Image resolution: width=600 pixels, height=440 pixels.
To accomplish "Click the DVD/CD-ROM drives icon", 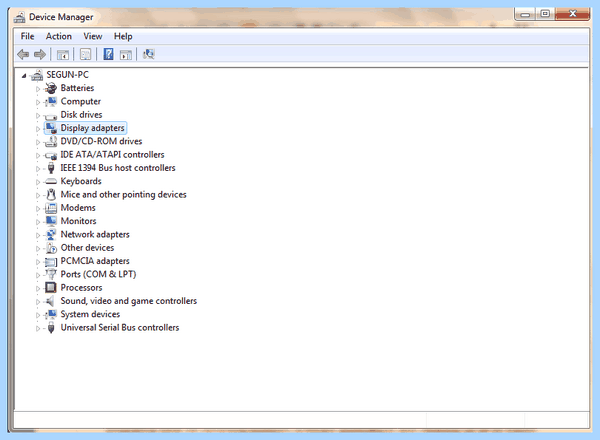I will tap(51, 142).
